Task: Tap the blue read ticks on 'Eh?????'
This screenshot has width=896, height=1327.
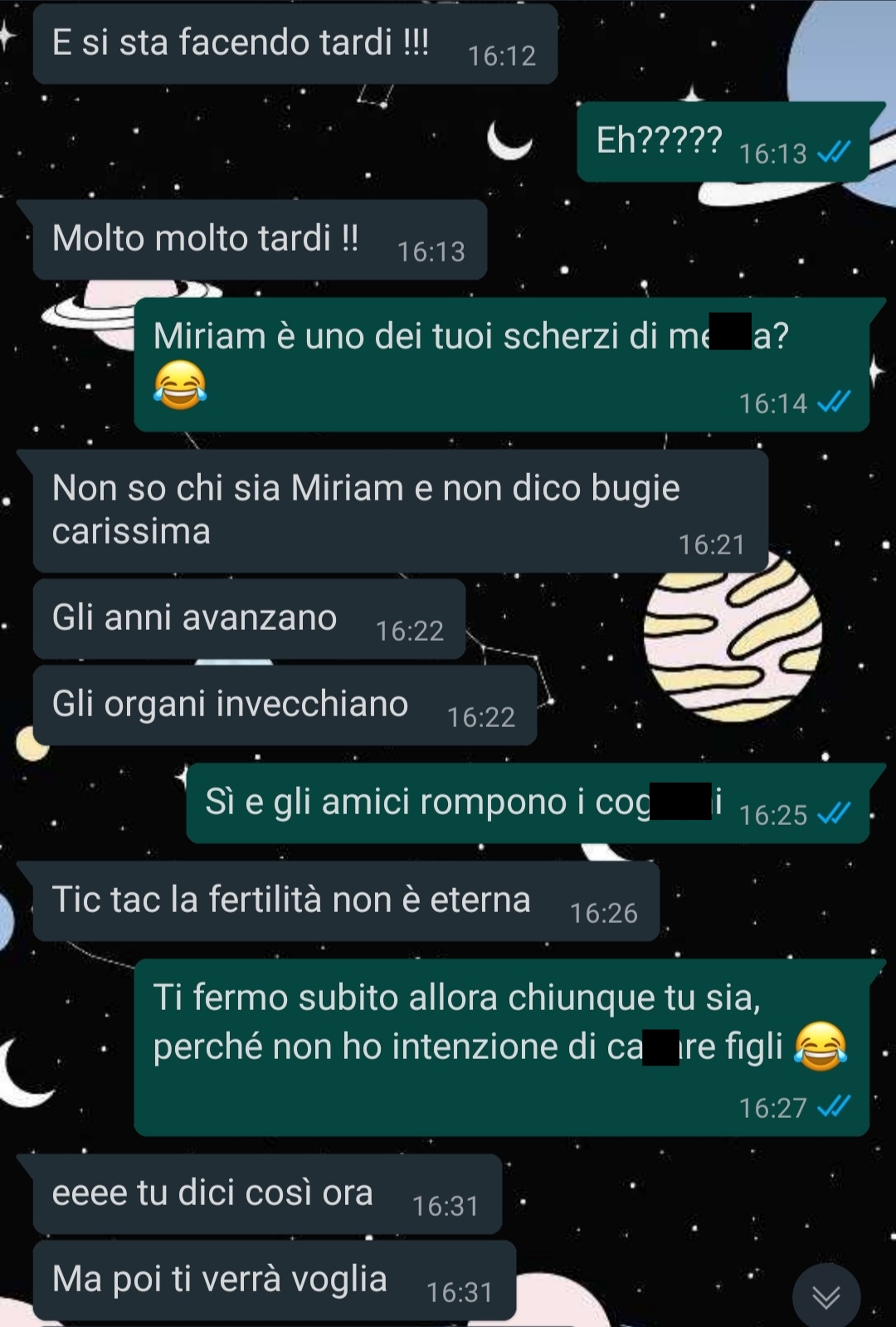Action: click(834, 152)
